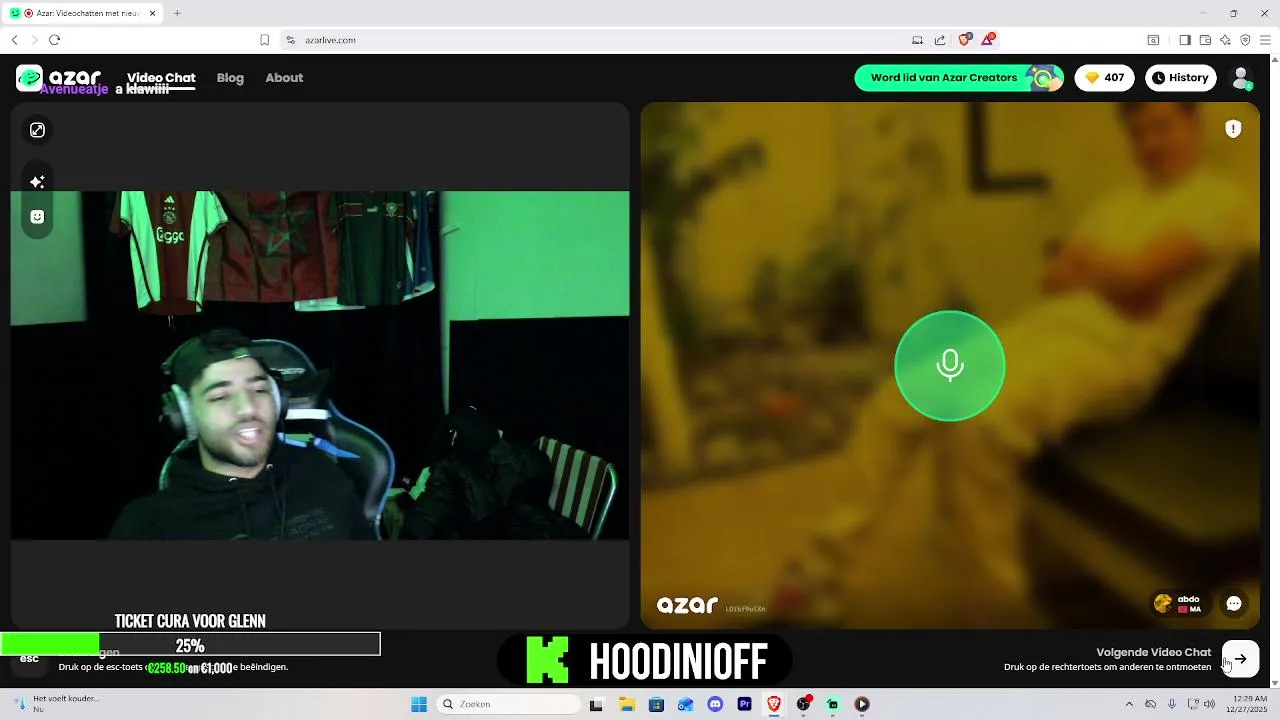Open OBS Studio from the taskbar
Image resolution: width=1280 pixels, height=720 pixels.
[x=803, y=704]
